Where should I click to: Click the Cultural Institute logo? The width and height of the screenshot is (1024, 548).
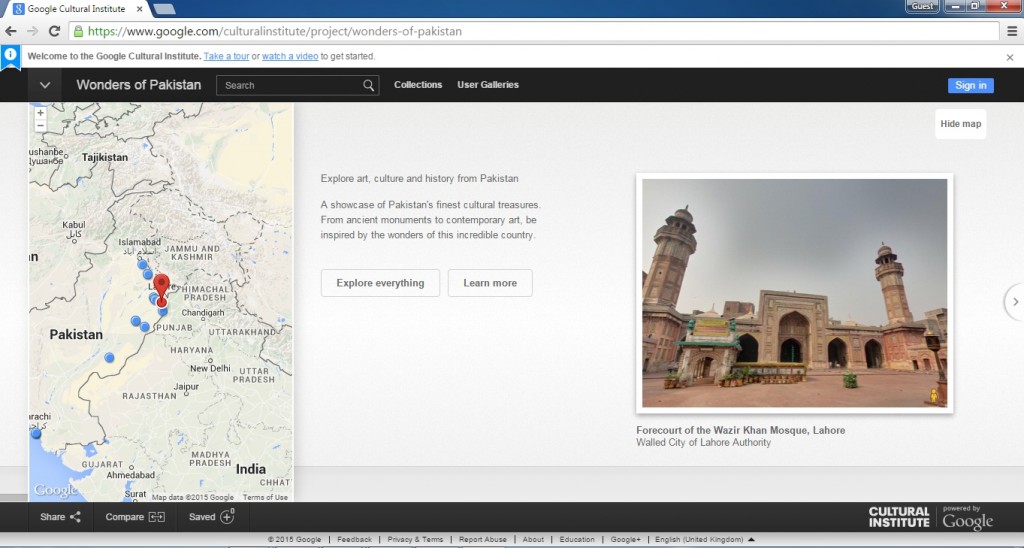point(899,517)
